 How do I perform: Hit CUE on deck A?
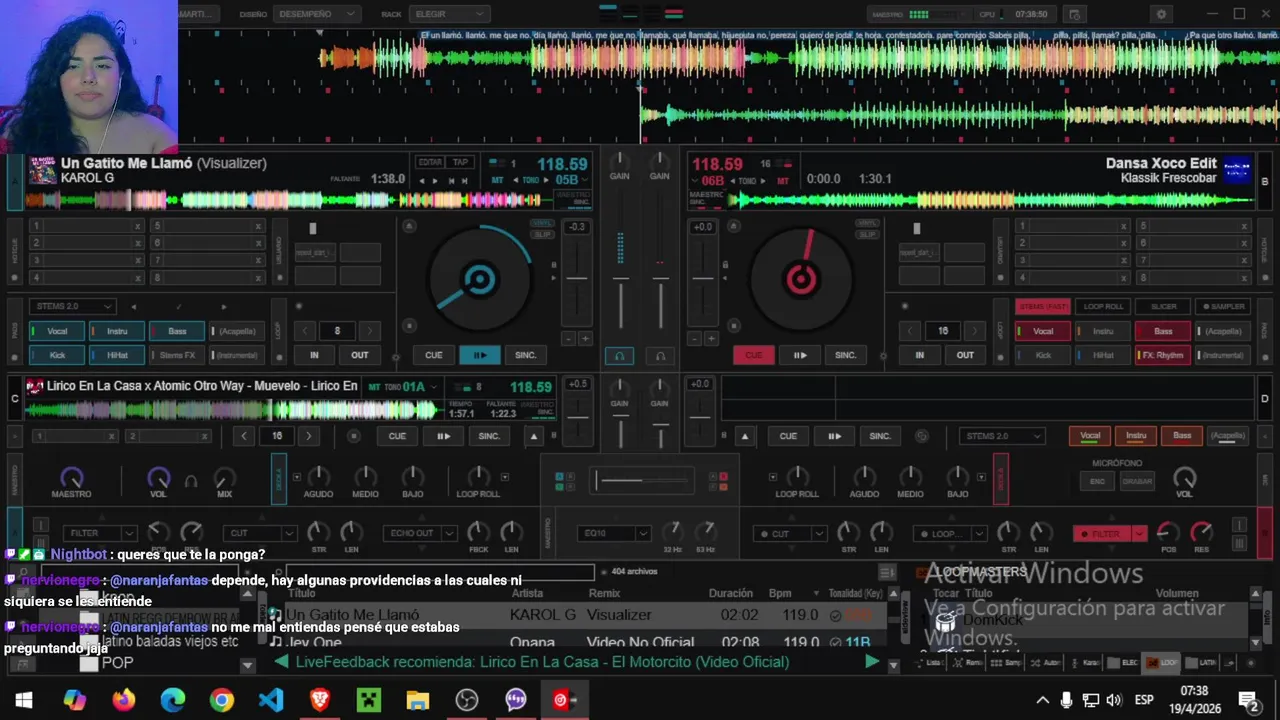[x=433, y=355]
